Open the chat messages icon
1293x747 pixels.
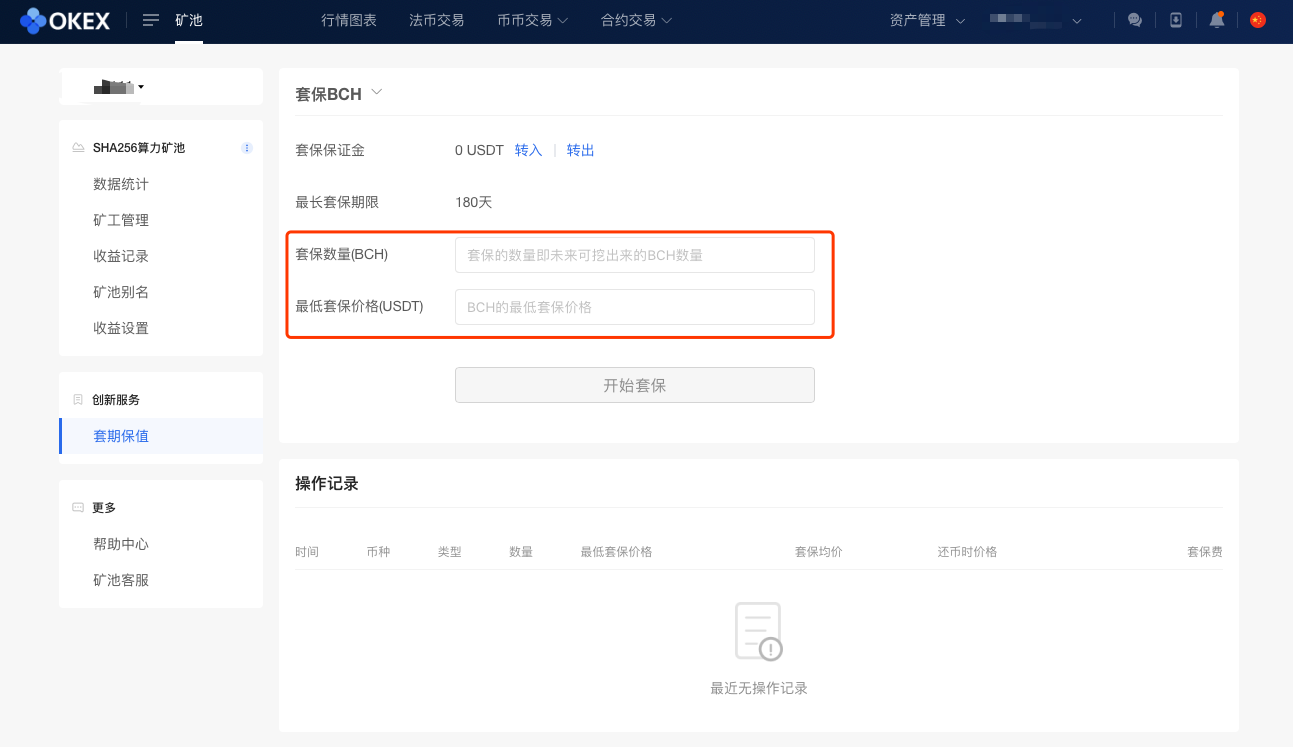point(1135,20)
